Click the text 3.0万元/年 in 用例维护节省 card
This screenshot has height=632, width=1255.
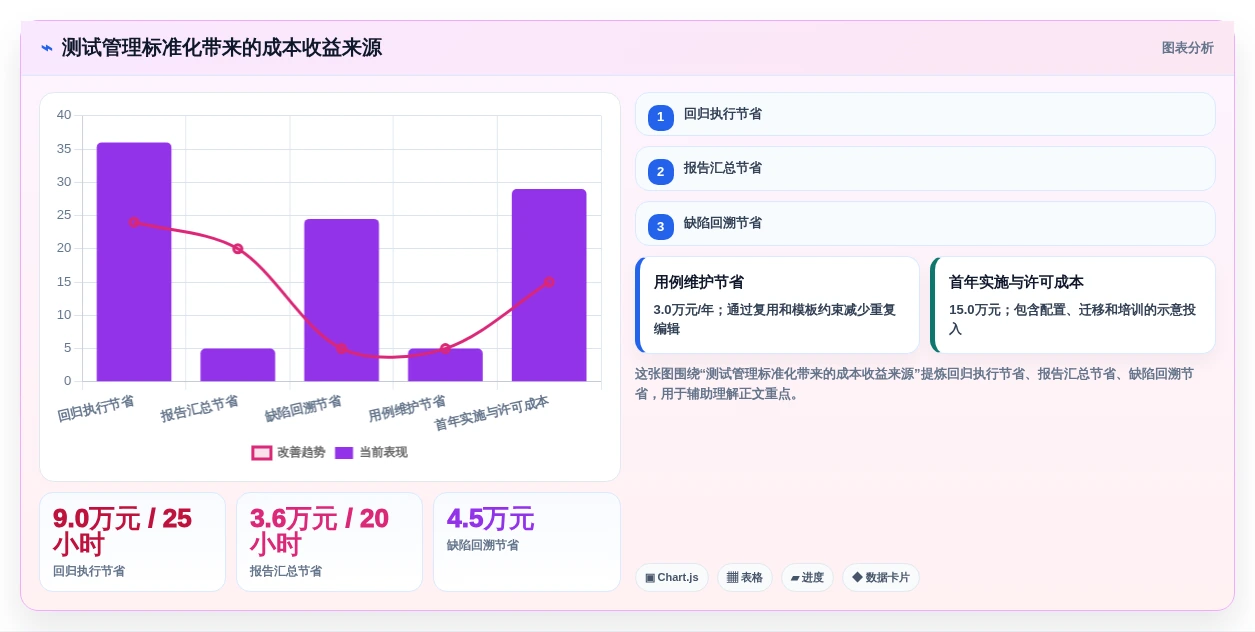[x=684, y=310]
